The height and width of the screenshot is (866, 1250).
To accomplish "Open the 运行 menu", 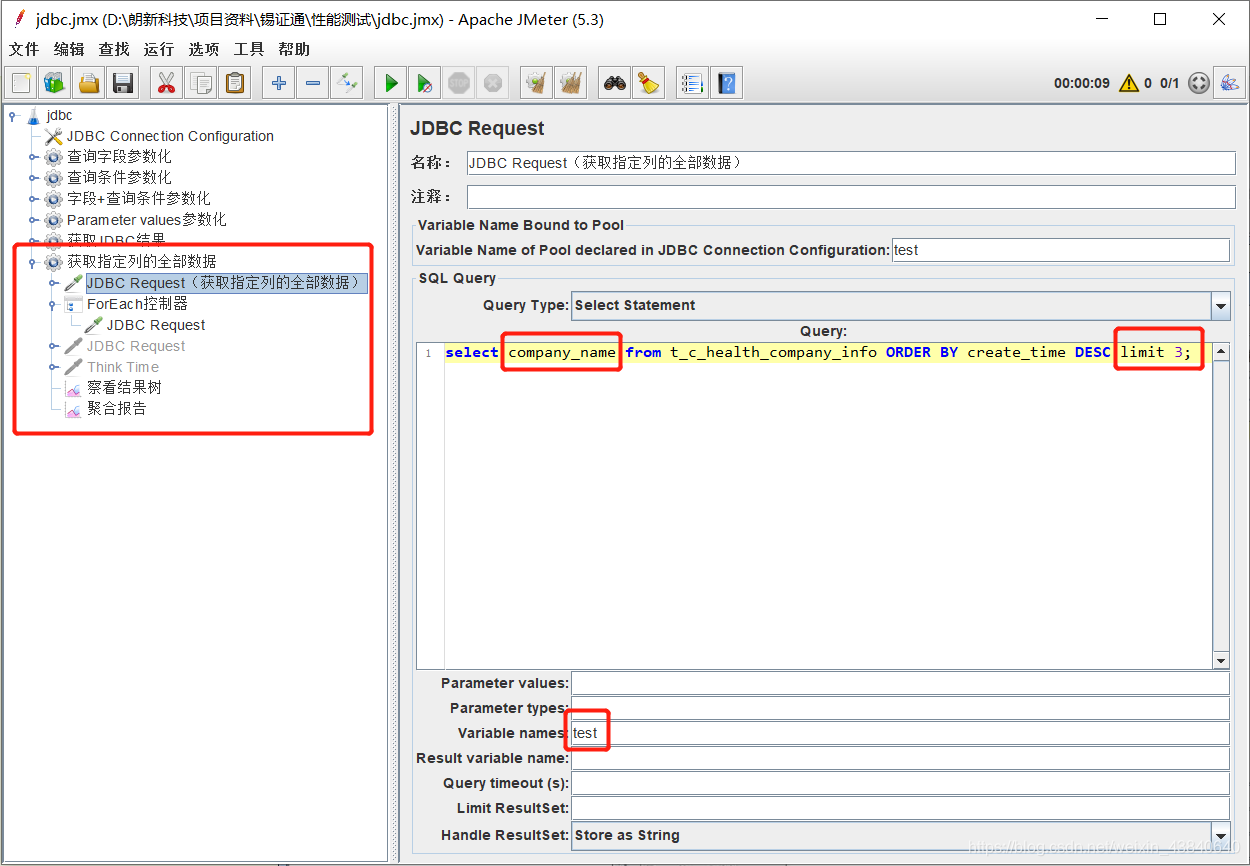I will pos(158,49).
